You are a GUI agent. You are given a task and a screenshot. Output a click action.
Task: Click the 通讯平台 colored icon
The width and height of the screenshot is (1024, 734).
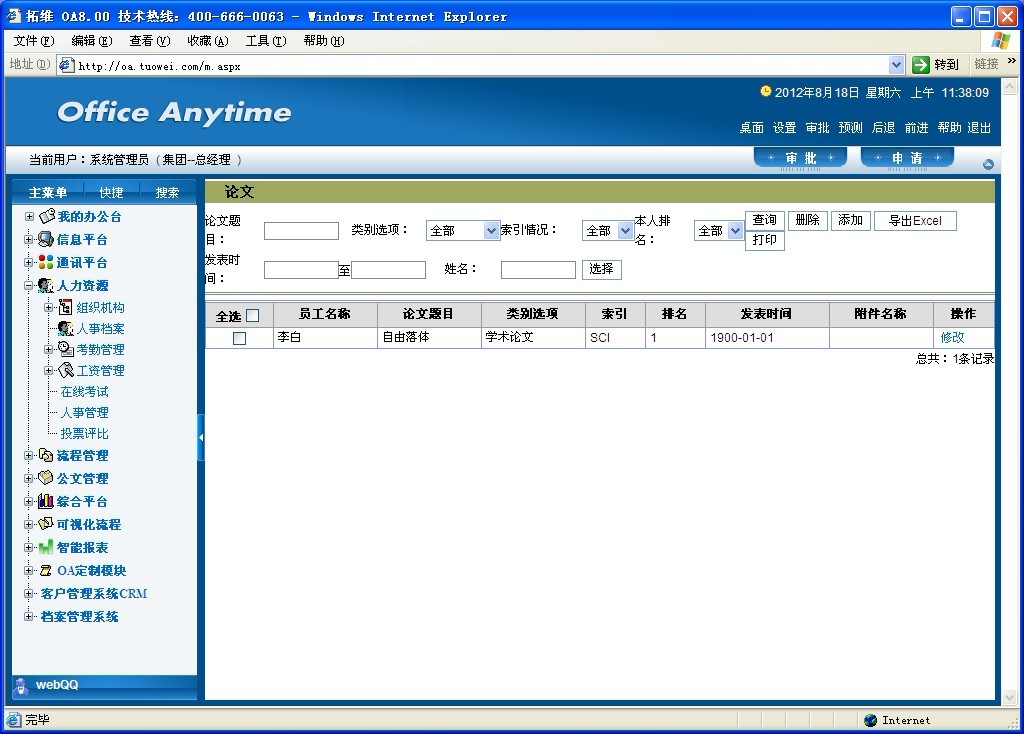[x=46, y=262]
